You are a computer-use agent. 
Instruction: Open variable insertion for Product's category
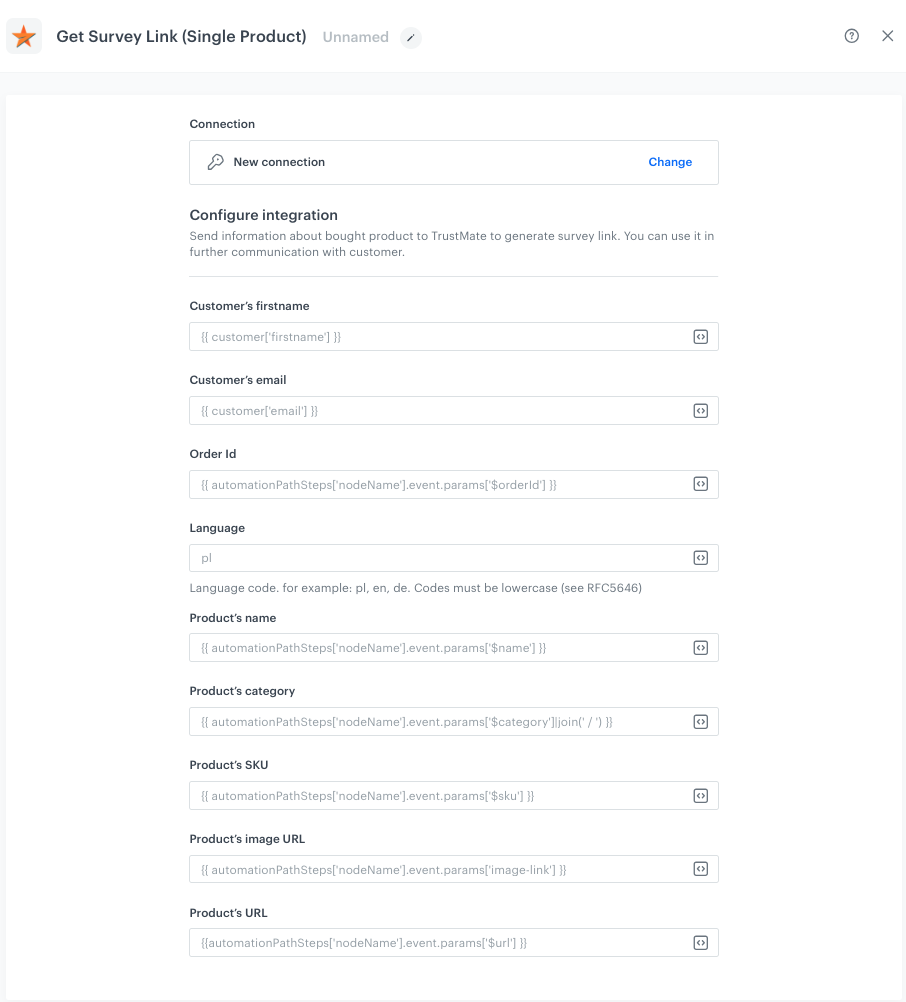[701, 721]
